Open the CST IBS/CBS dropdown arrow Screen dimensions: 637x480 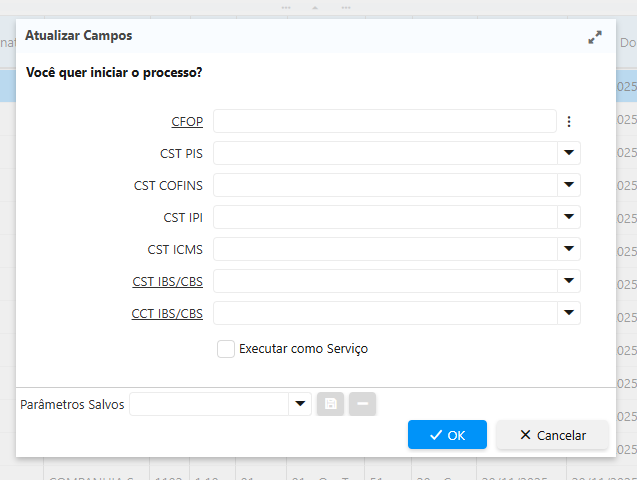pos(569,281)
